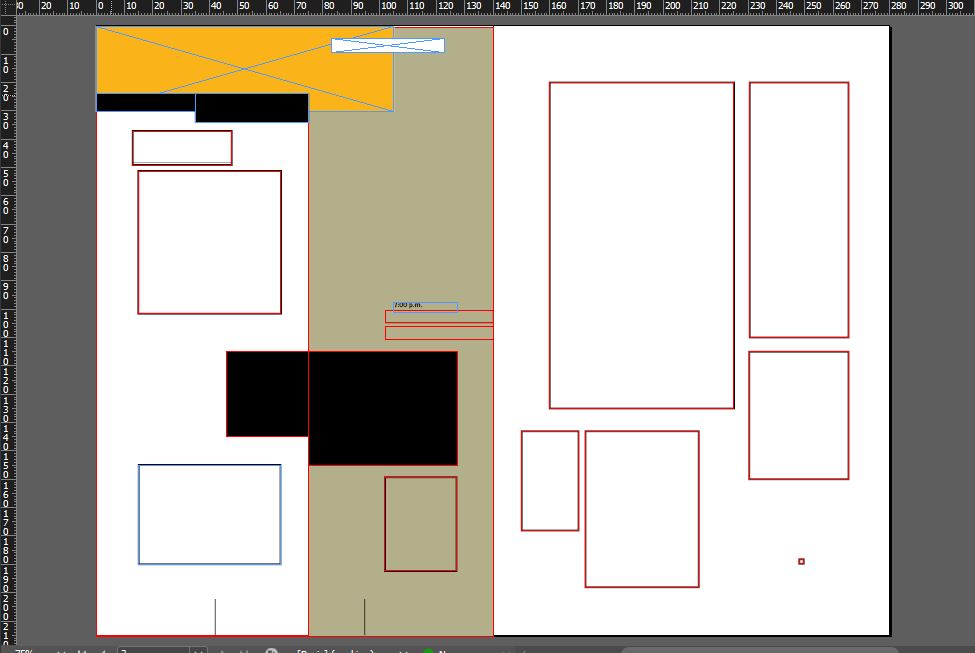Select the large square red-outlined frame on left page
The height and width of the screenshot is (653, 975).
click(209, 242)
